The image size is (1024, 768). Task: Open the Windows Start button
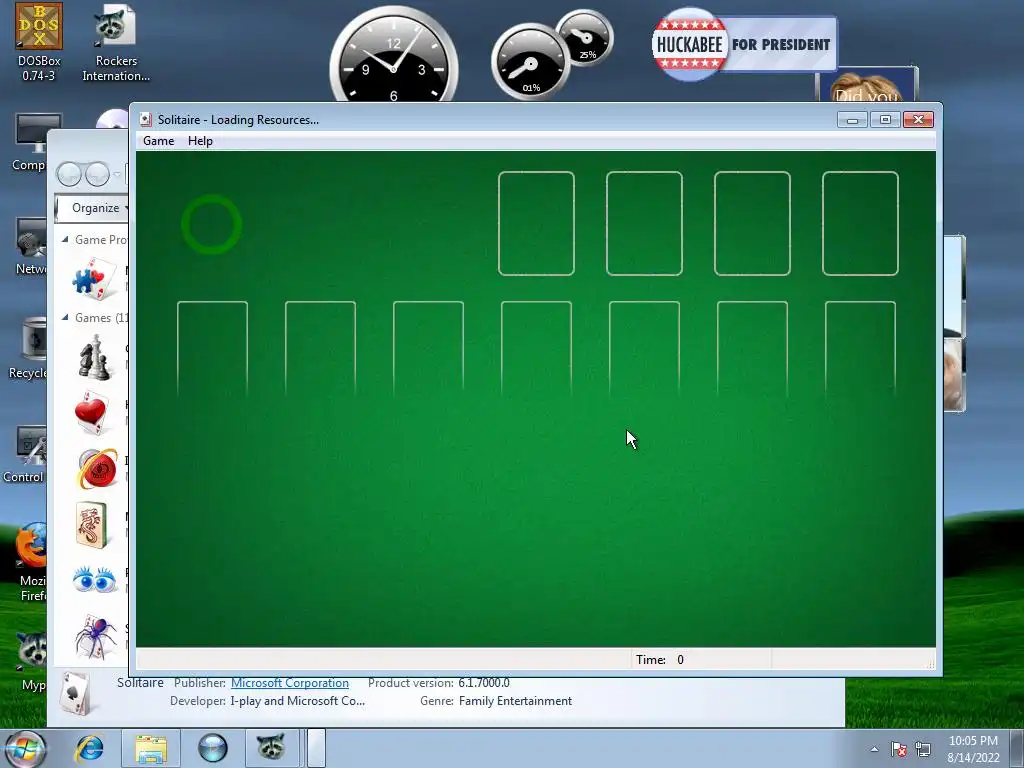click(x=25, y=748)
